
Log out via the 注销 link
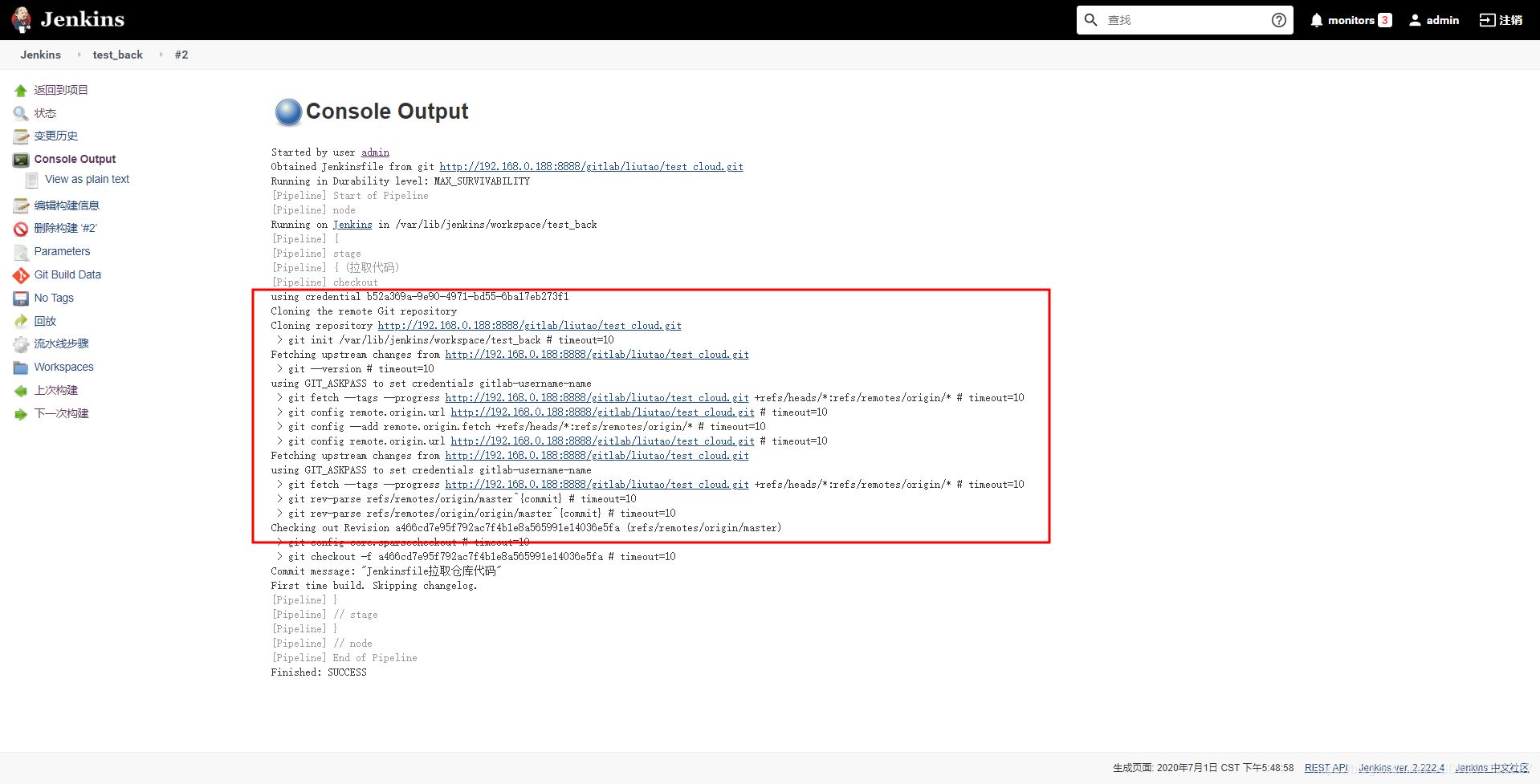[x=1510, y=20]
